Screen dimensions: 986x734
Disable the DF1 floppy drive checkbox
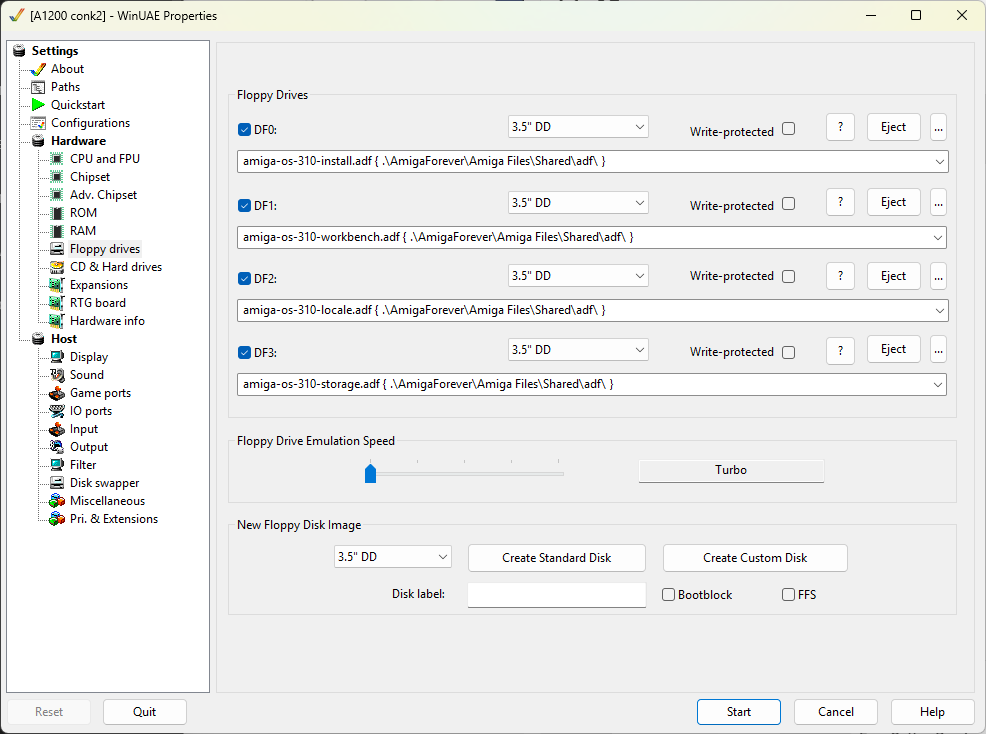click(245, 206)
